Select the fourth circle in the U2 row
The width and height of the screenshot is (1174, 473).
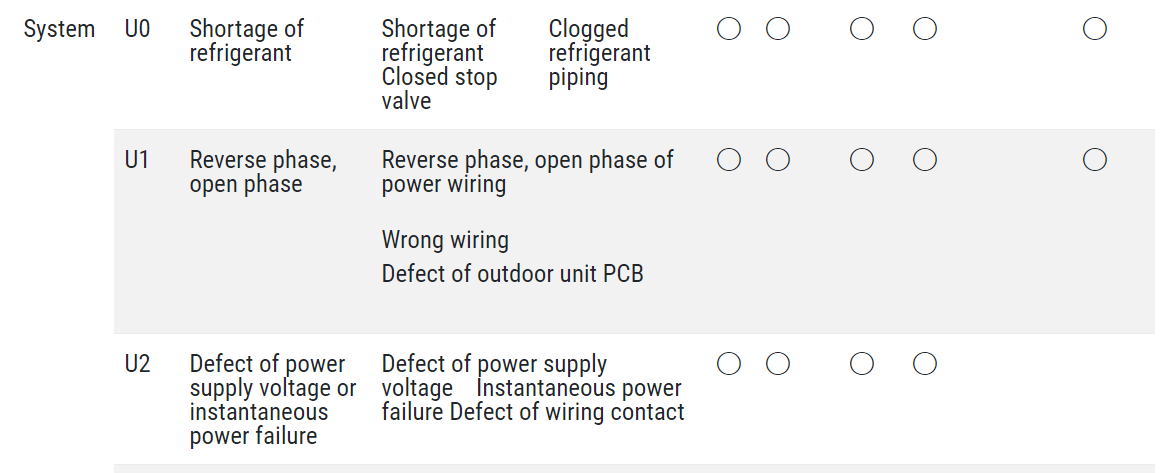pos(925,364)
